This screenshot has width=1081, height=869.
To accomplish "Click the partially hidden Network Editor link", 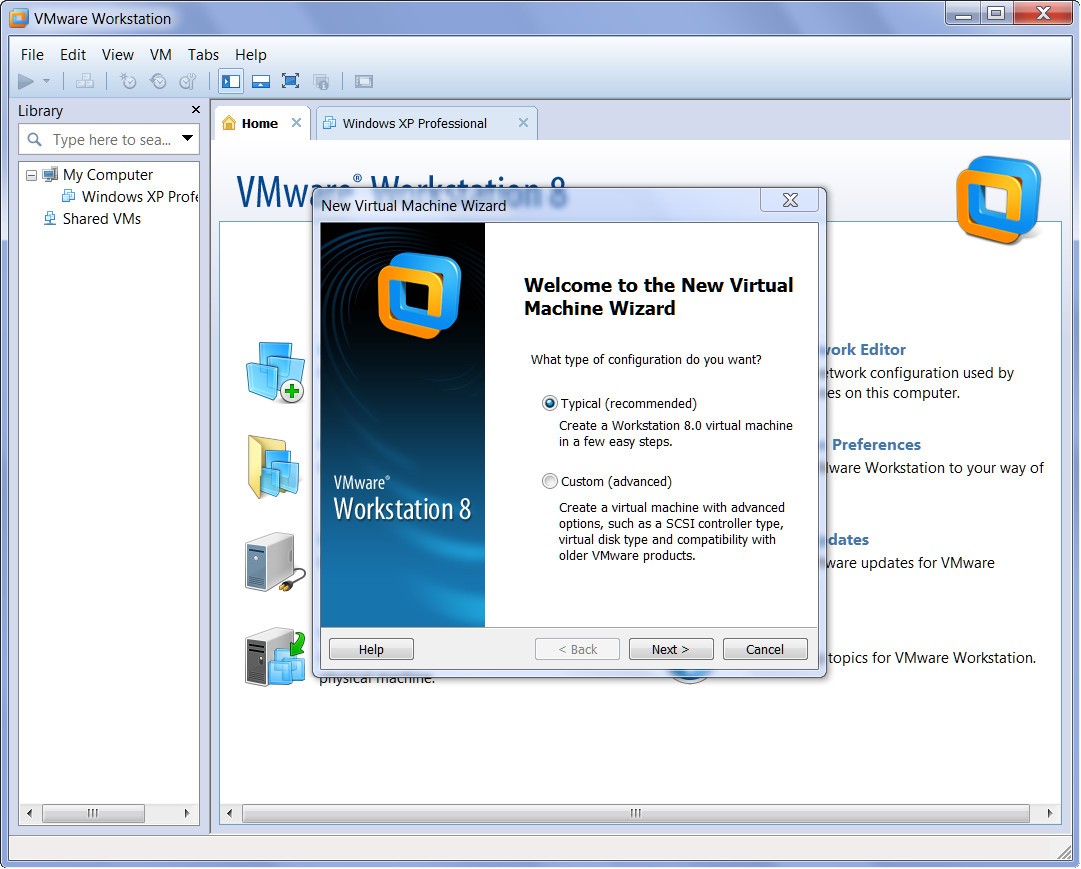I will [867, 350].
